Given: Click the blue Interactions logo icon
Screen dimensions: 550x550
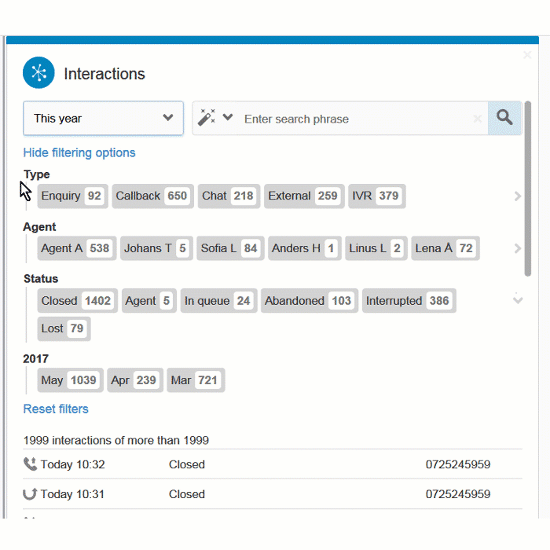Looking at the screenshot, I should point(39,73).
